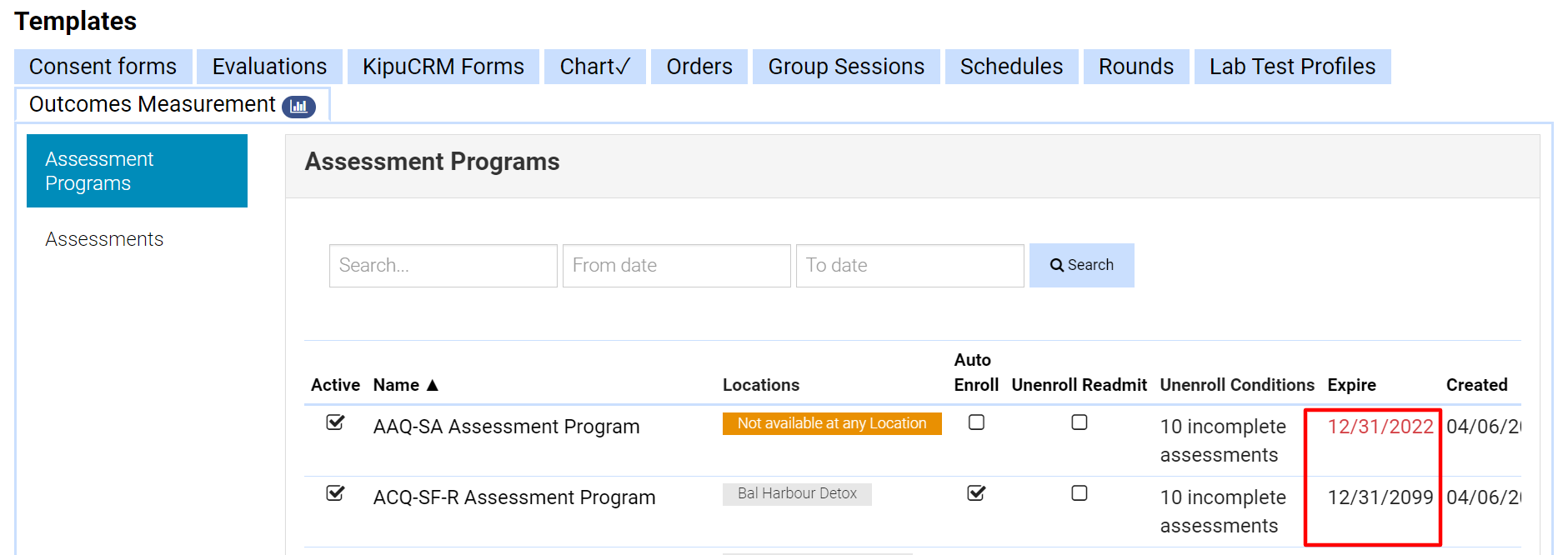Viewport: 1568px width, 555px height.
Task: Click the Outcomes Measurement chart icon
Action: coord(298,107)
